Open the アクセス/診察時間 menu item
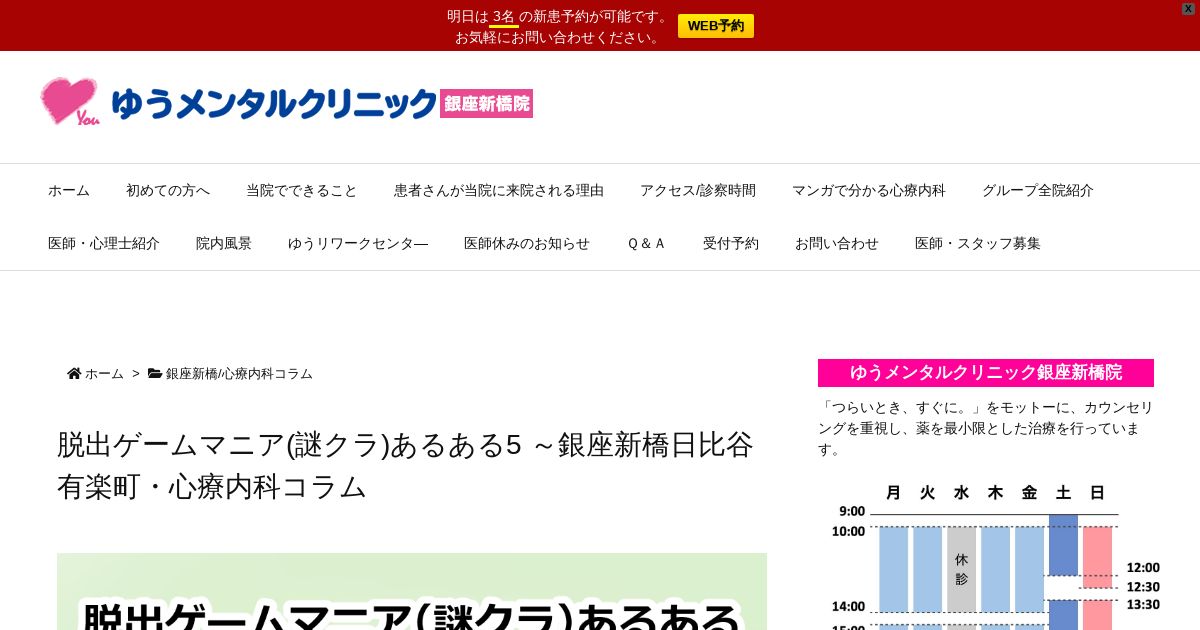 [698, 190]
